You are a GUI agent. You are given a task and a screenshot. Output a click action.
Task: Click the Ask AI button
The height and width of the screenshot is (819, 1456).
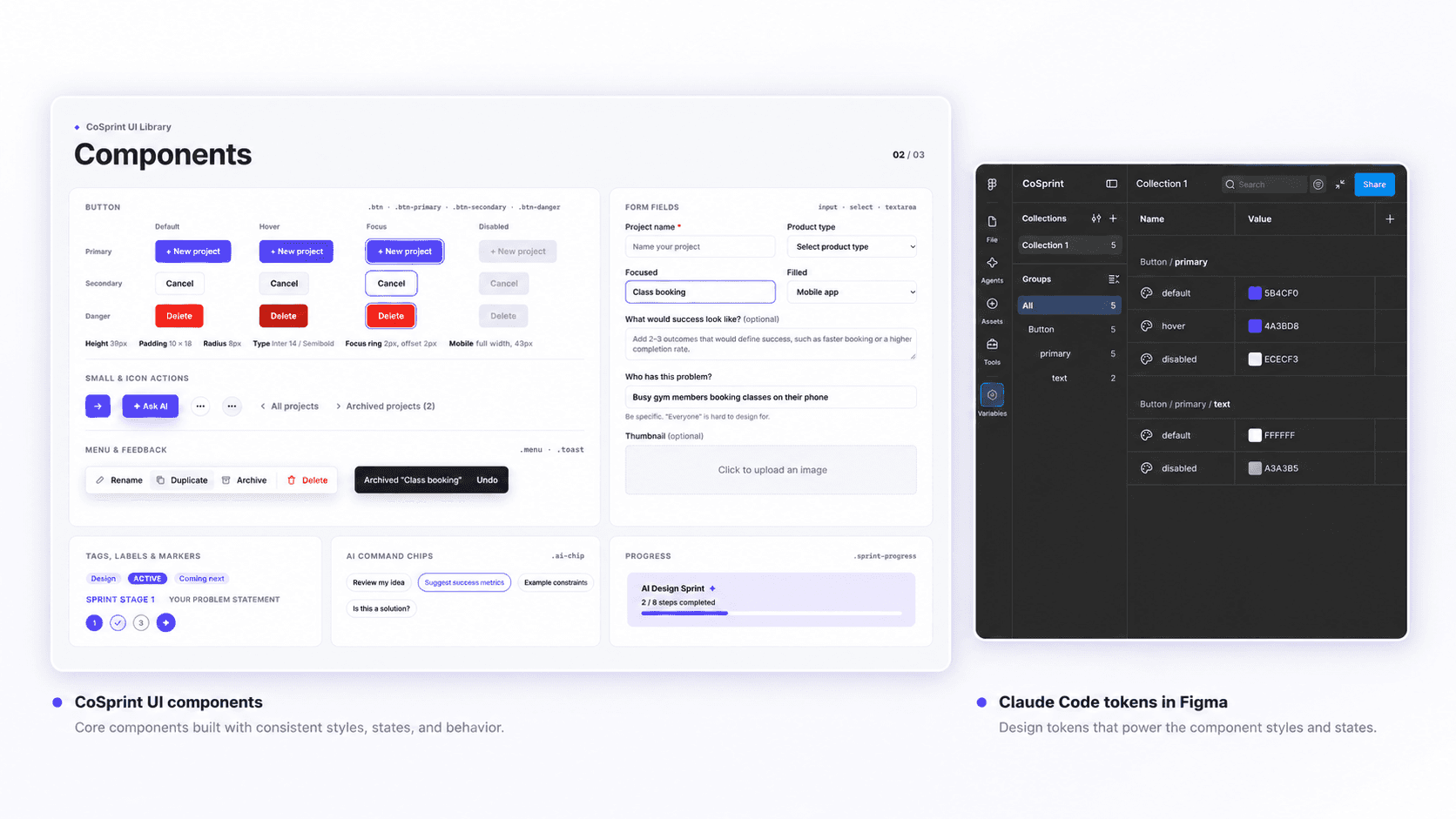point(151,406)
